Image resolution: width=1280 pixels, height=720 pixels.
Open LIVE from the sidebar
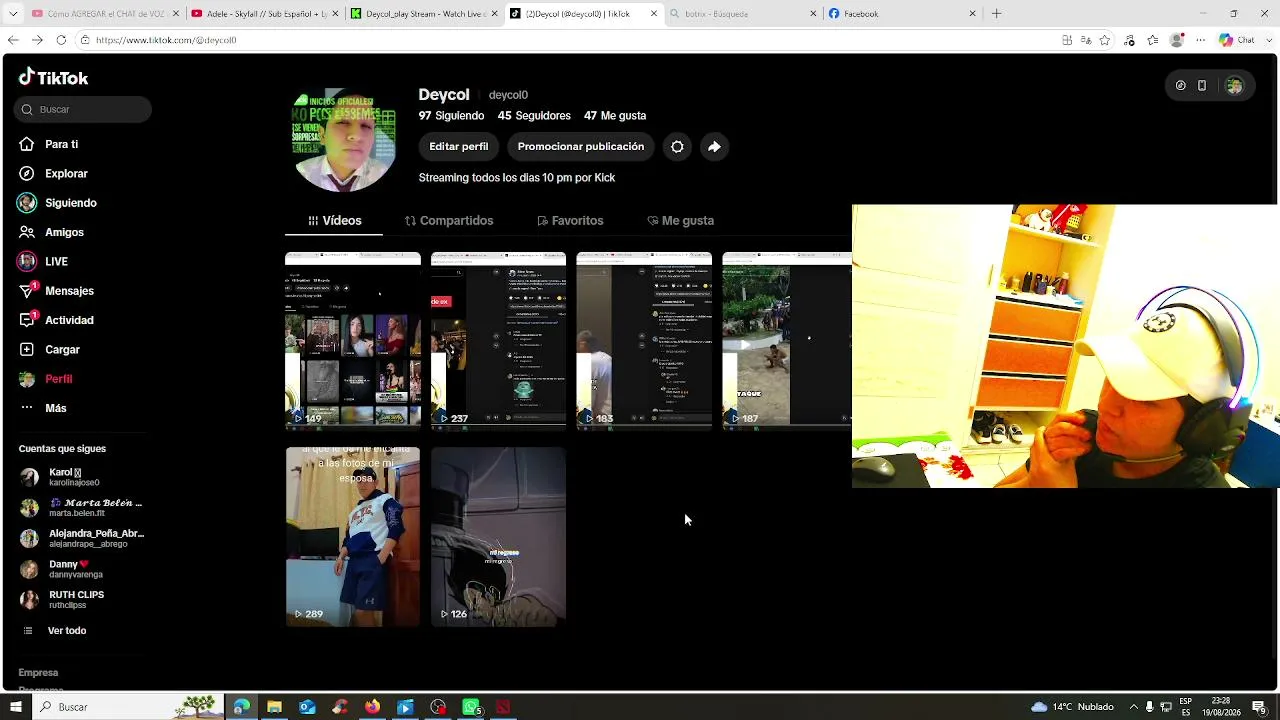click(x=43, y=261)
